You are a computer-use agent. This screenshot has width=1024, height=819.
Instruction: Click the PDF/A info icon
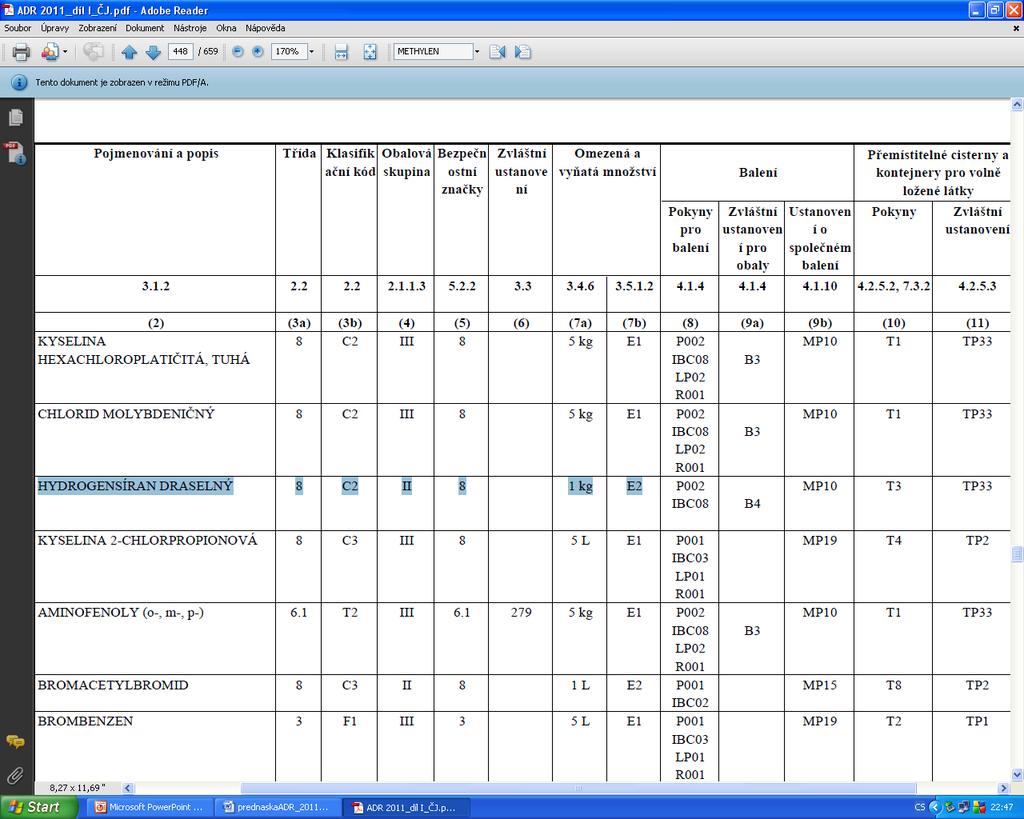[19, 82]
